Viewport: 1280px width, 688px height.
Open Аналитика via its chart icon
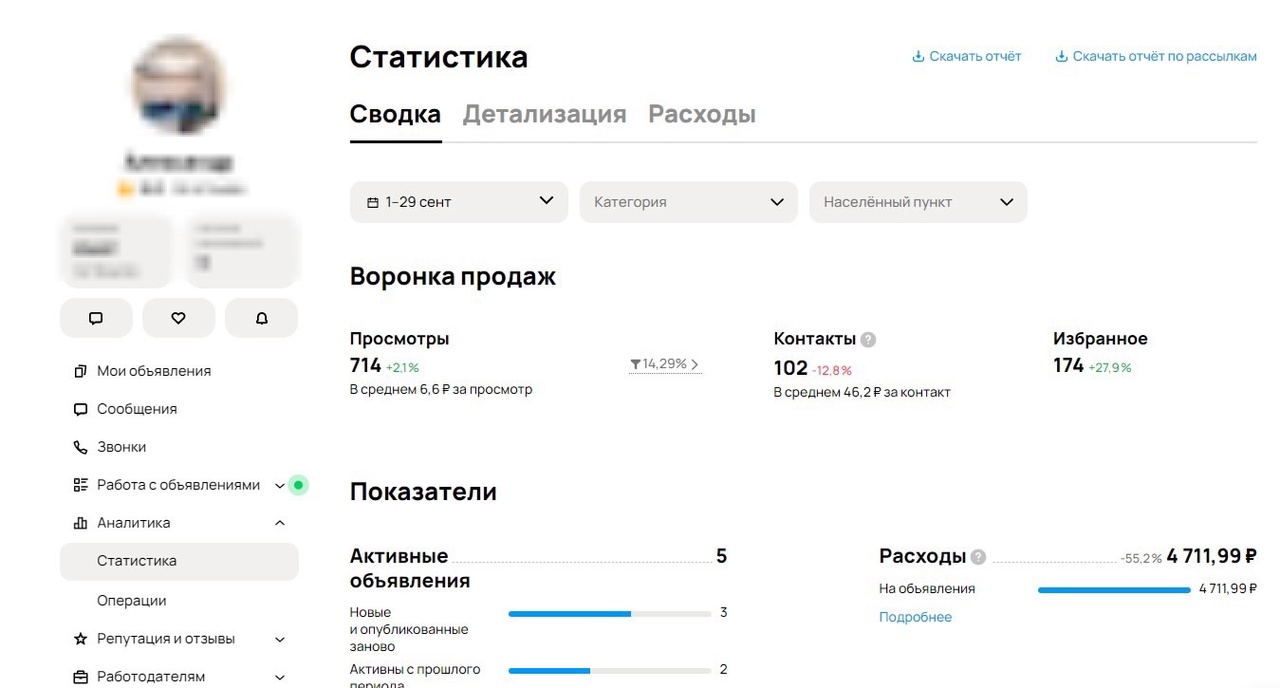click(x=80, y=522)
